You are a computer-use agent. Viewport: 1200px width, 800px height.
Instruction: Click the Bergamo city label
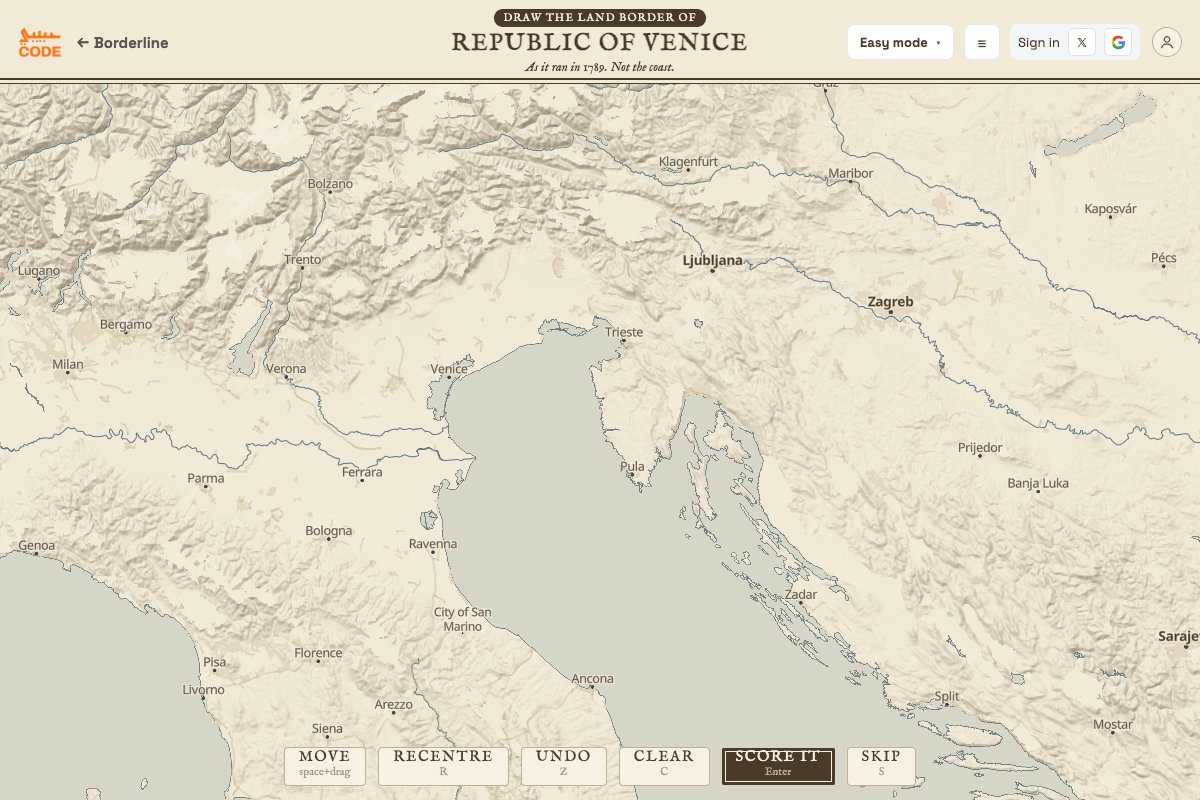pos(126,324)
